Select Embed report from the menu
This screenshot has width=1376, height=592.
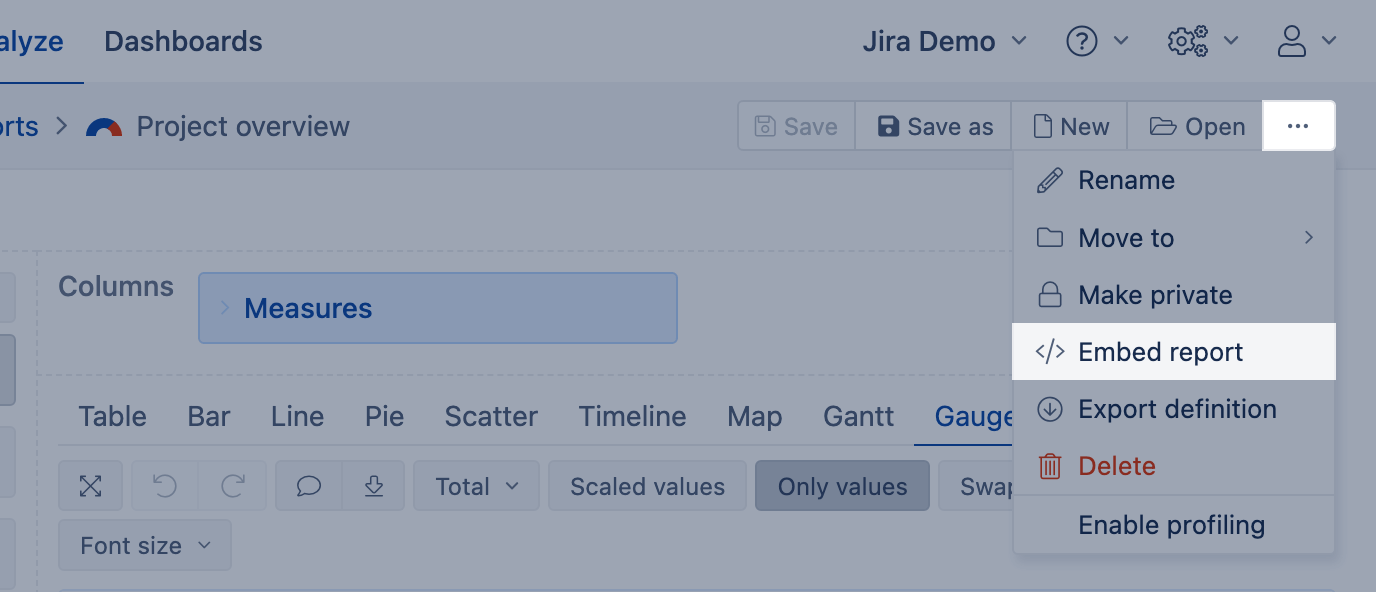(x=1160, y=352)
